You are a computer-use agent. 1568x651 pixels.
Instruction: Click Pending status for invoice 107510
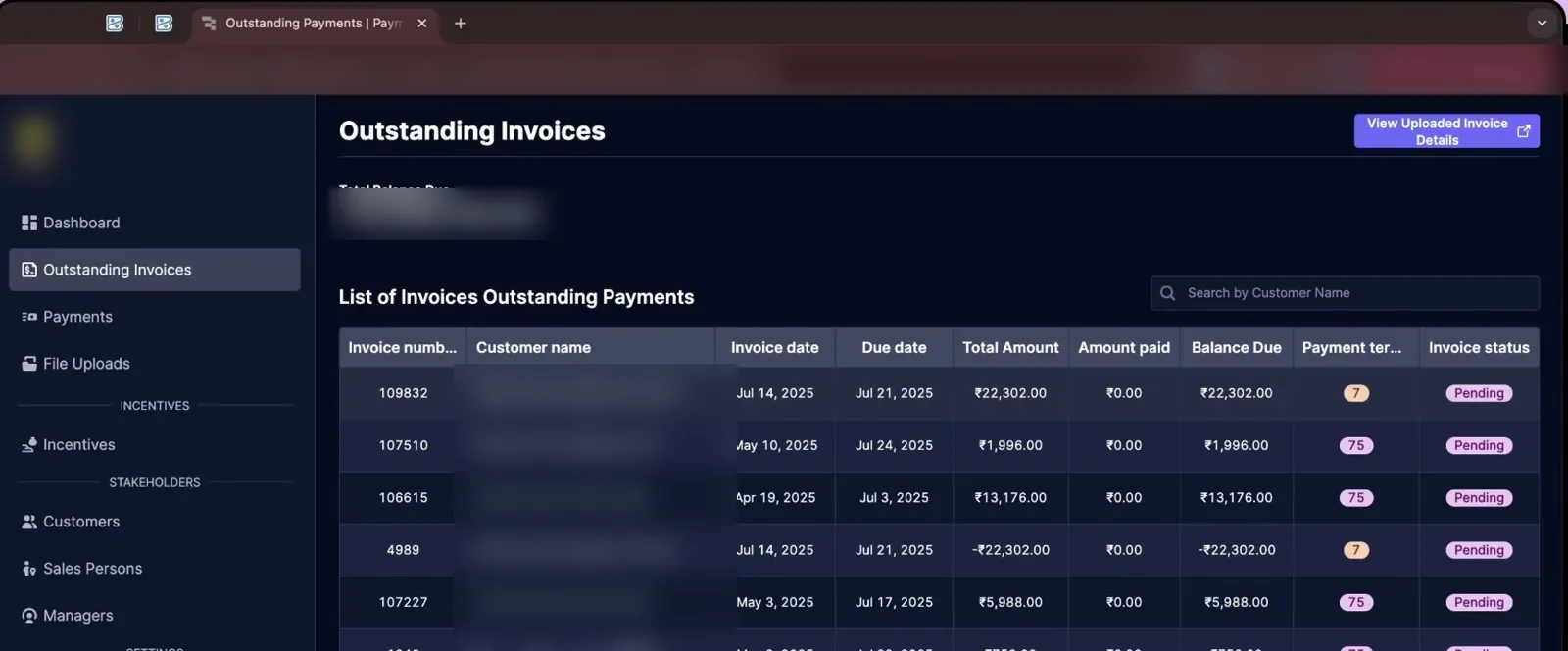point(1479,445)
